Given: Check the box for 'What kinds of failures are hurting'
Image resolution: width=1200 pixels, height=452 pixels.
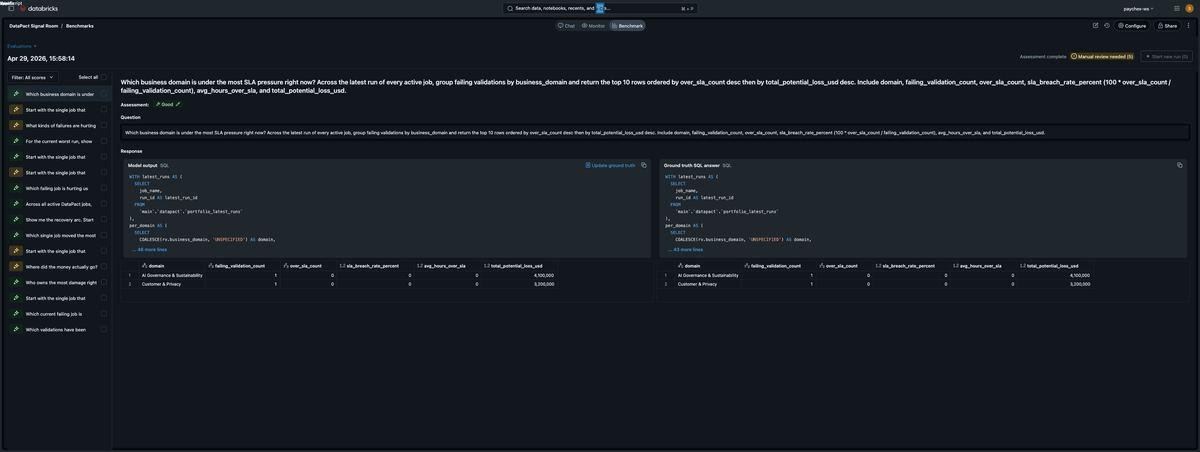Looking at the screenshot, I should [104, 125].
